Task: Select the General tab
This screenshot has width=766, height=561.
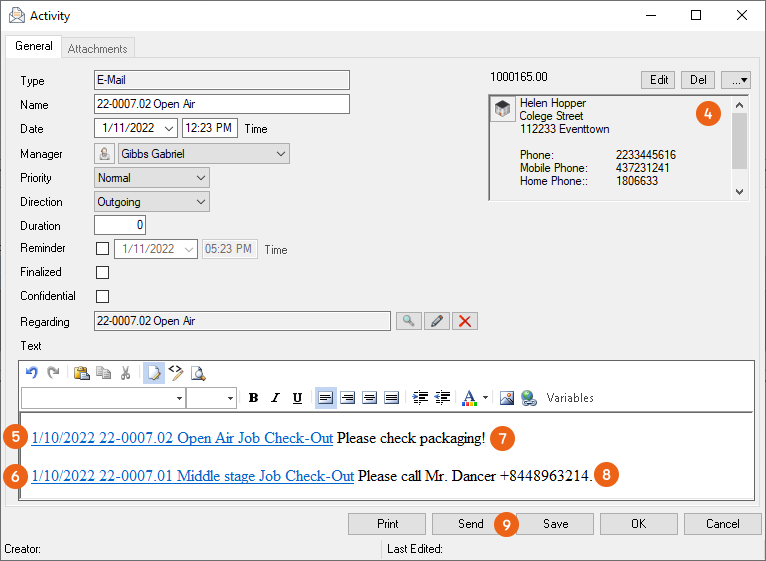Action: pyautogui.click(x=34, y=47)
